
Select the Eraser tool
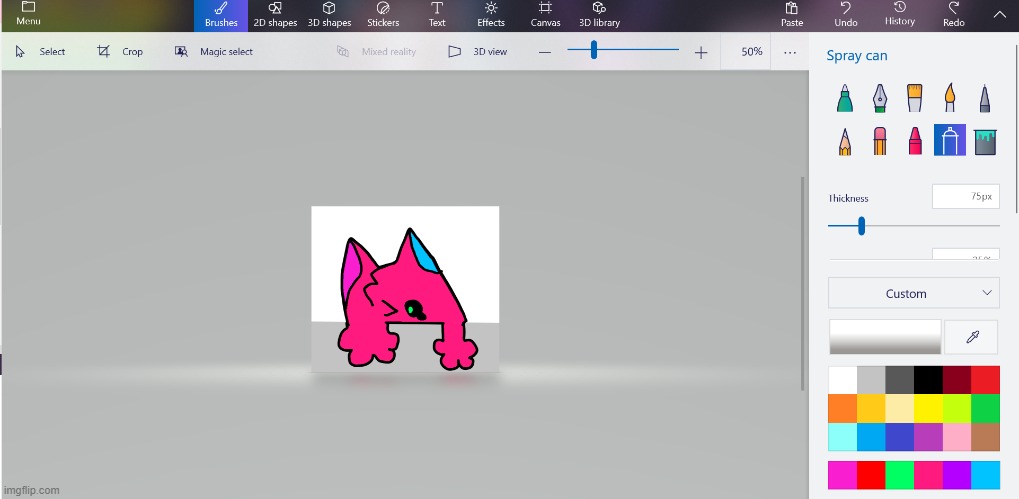point(880,140)
